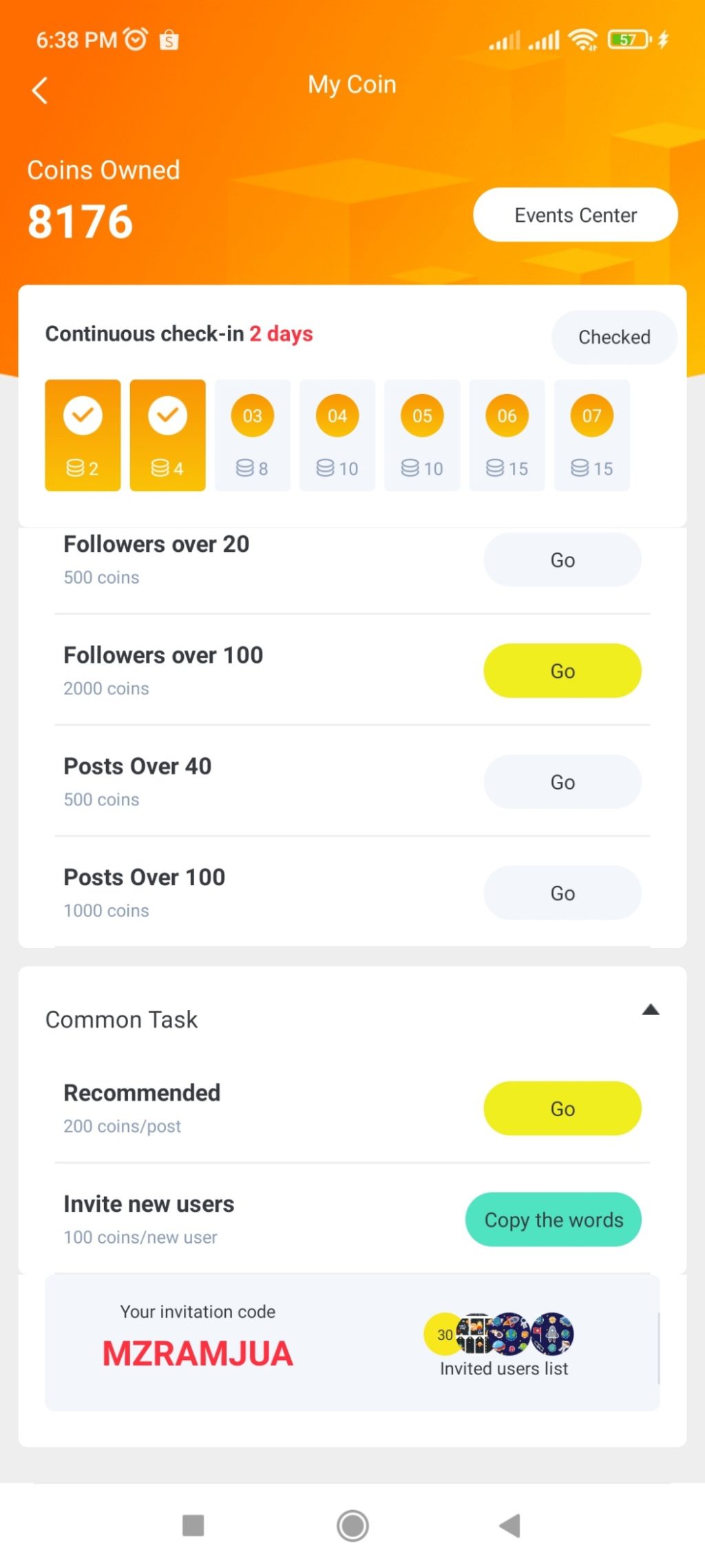Tap the Android back triangle icon
705x1568 pixels.
[x=510, y=1525]
